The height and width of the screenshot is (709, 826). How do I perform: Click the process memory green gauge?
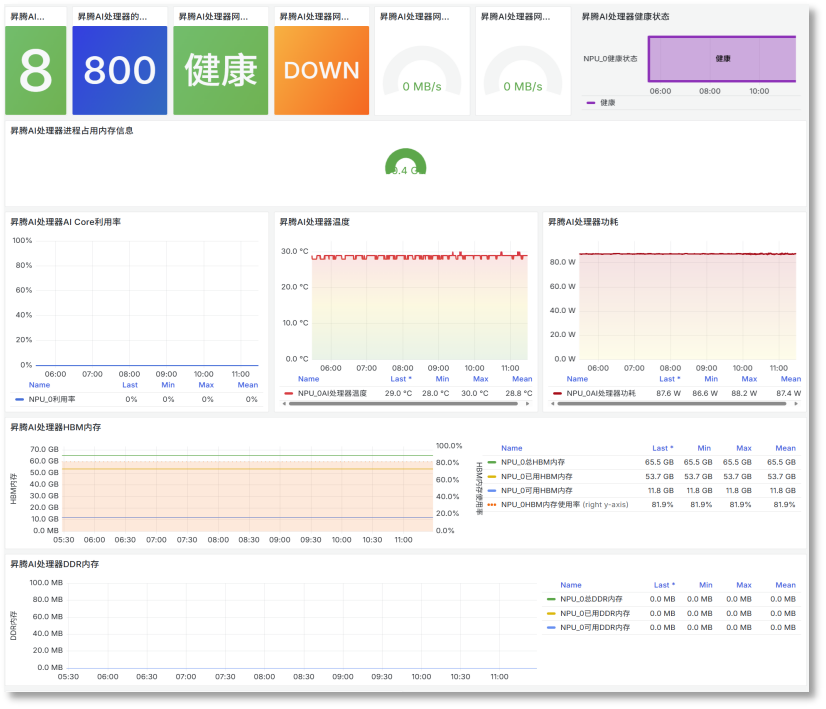click(405, 163)
